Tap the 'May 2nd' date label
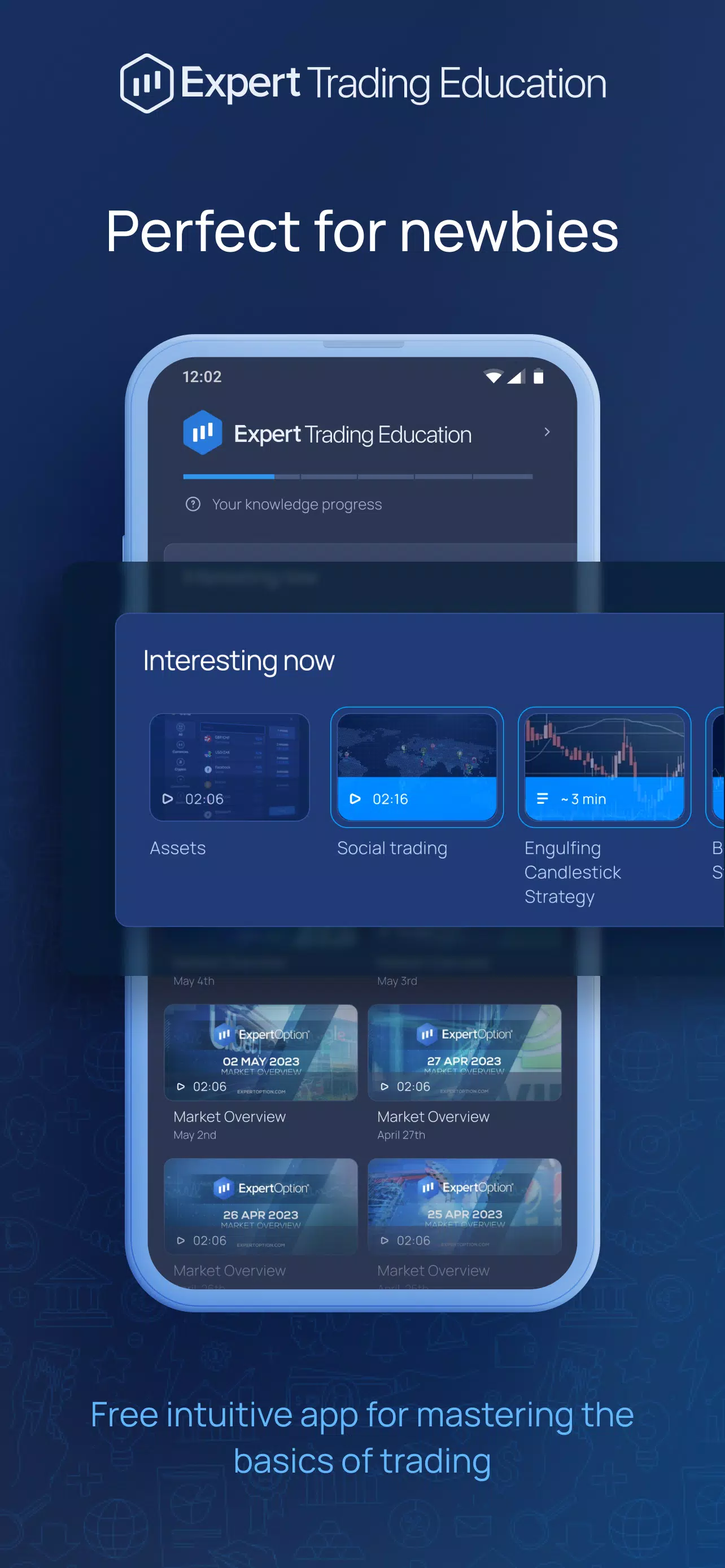The height and width of the screenshot is (1568, 725). click(195, 1135)
